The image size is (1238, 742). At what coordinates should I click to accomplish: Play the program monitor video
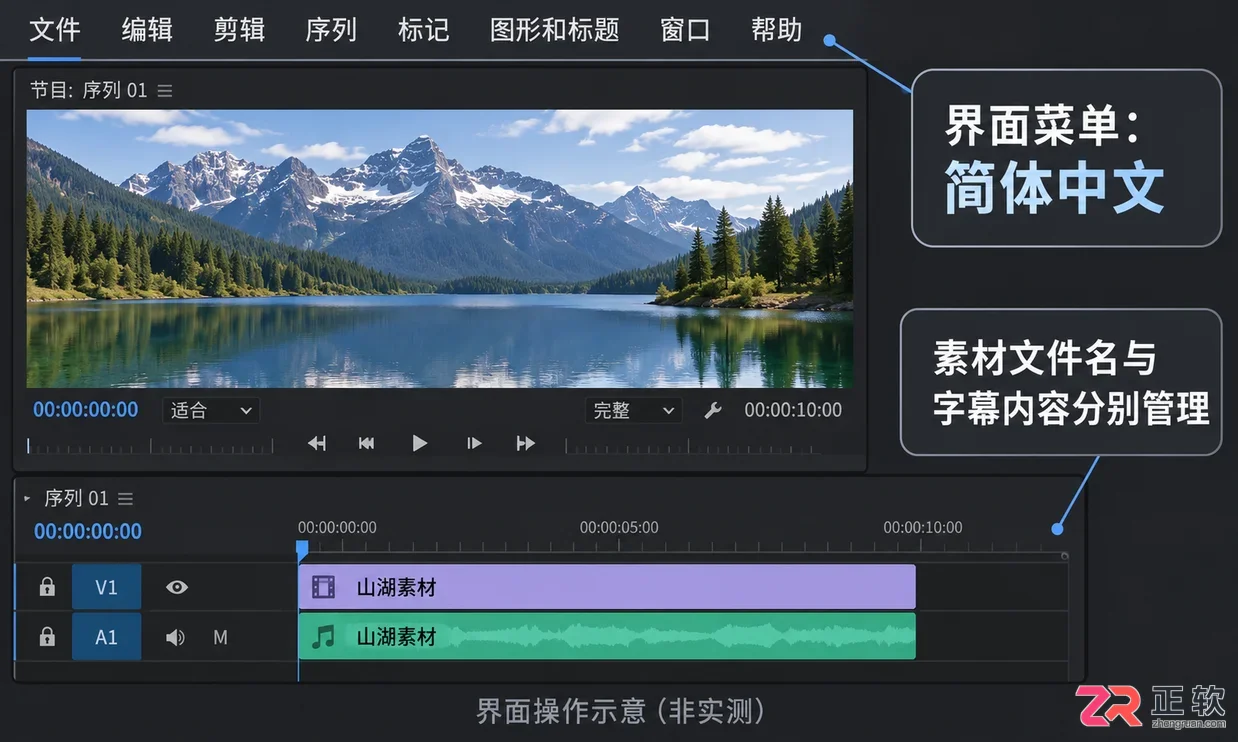(420, 443)
